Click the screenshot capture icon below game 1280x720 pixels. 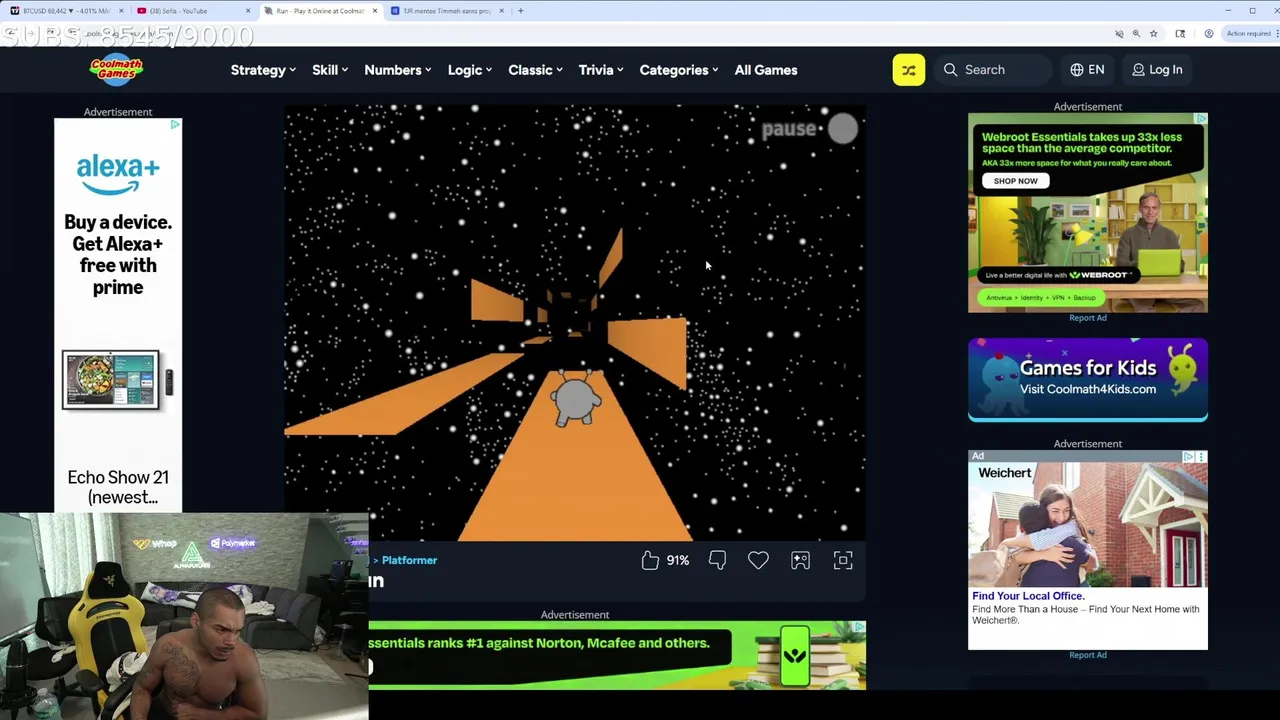[800, 560]
